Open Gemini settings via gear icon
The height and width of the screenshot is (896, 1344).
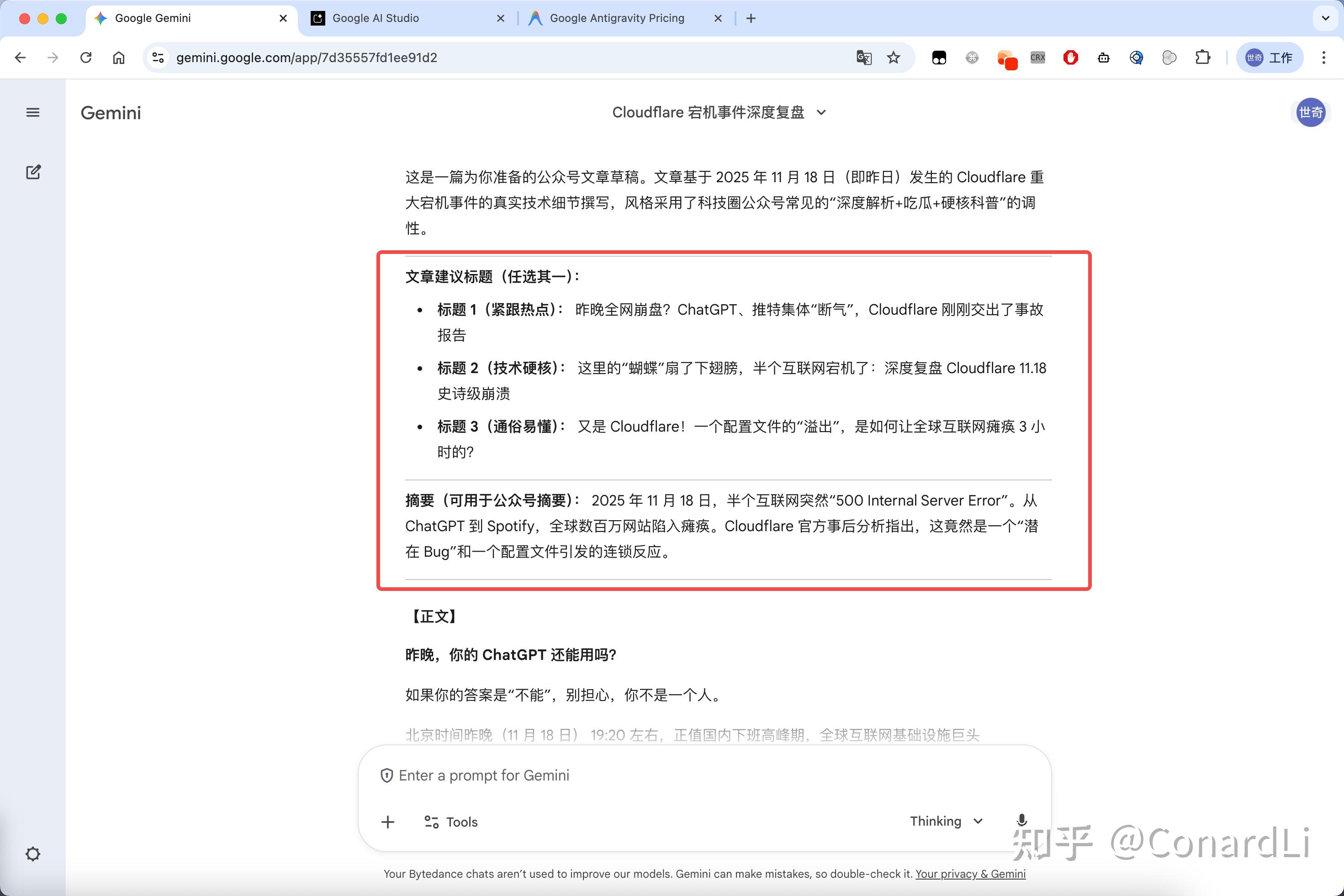pyautogui.click(x=33, y=854)
